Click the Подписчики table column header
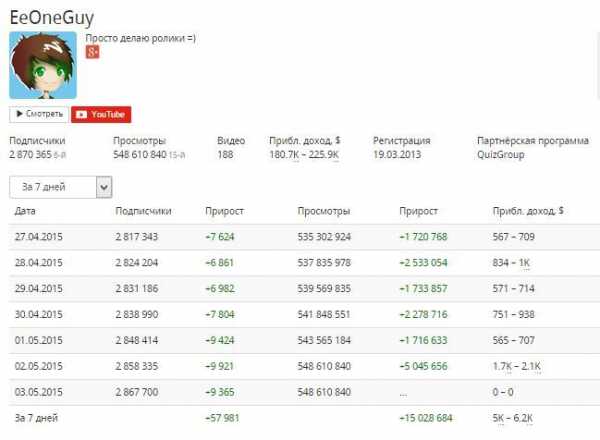Screen dimensions: 600x440 click(143, 211)
